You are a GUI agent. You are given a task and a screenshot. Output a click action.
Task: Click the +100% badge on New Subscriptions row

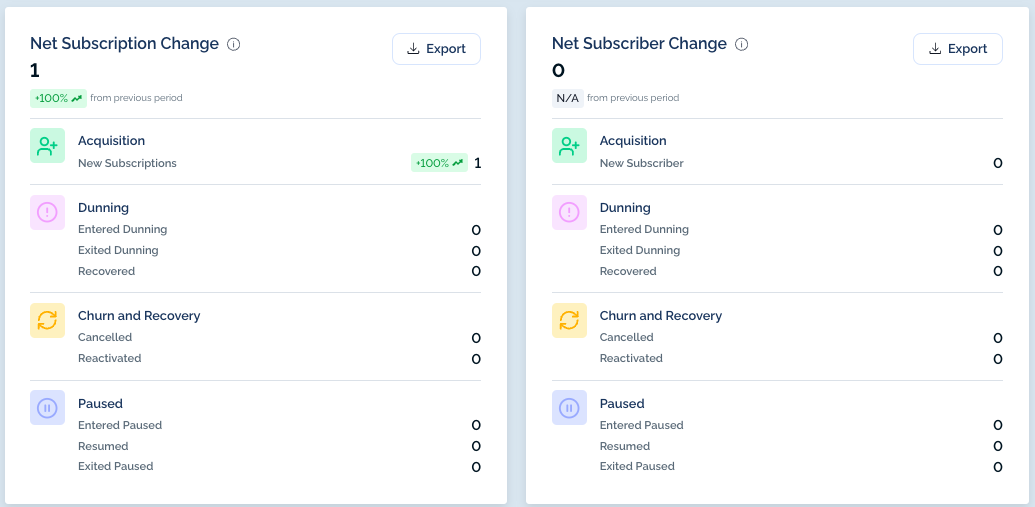[x=440, y=162]
